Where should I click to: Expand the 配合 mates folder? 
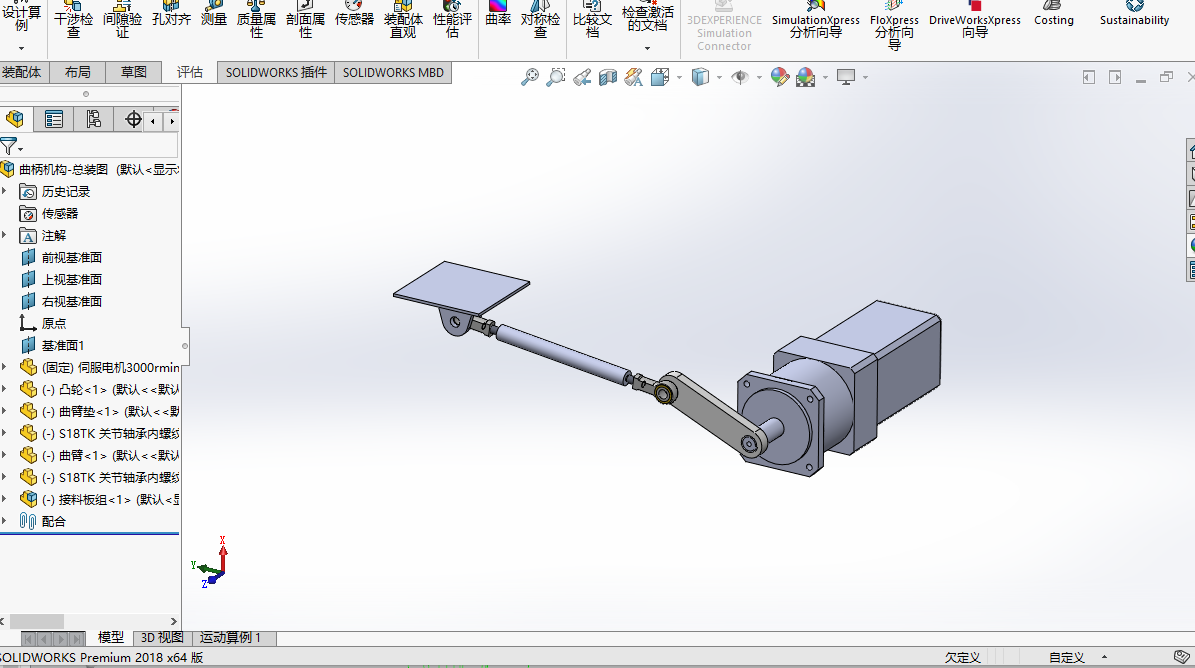(x=5, y=521)
